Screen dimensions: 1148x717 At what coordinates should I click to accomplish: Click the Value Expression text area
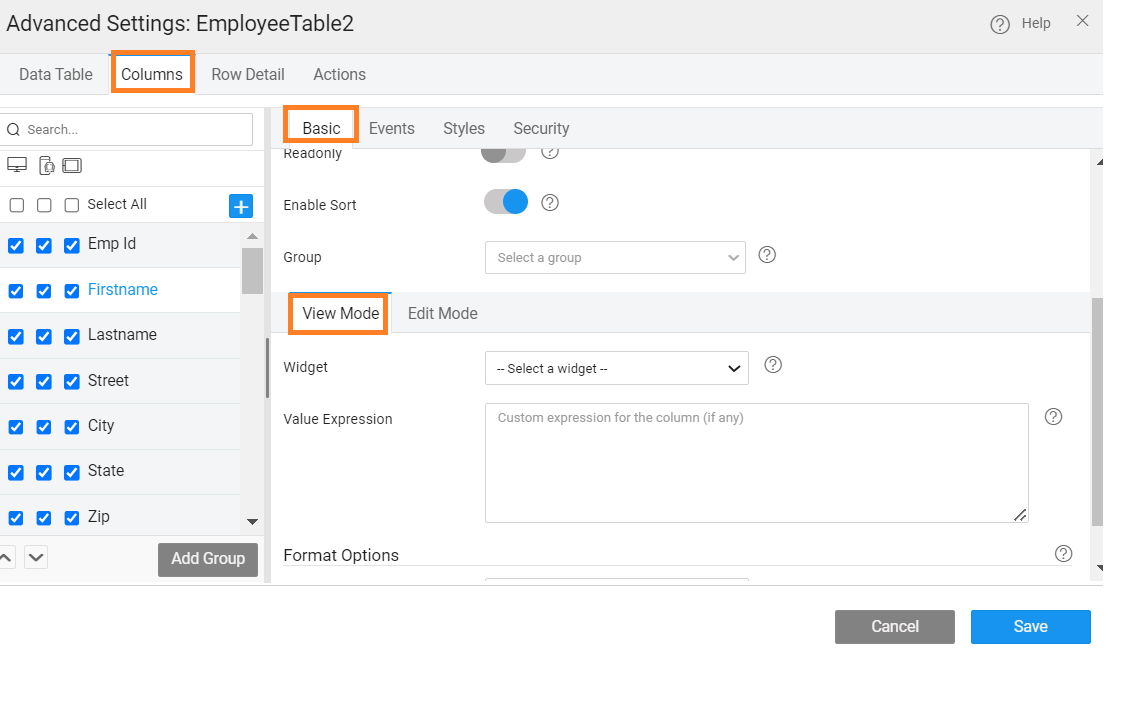756,462
